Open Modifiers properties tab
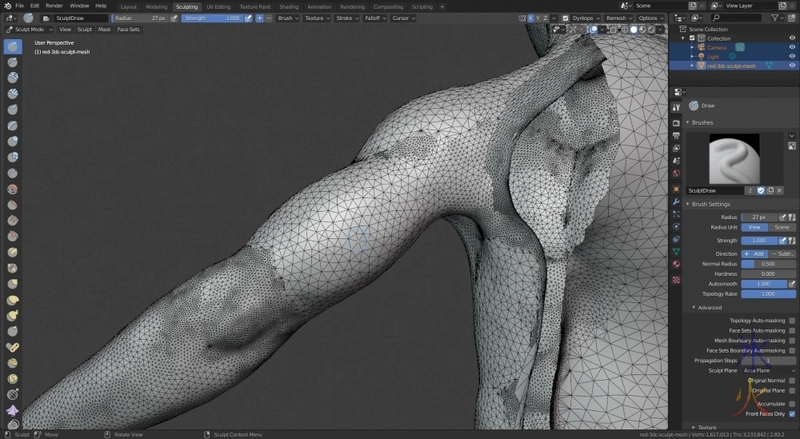The image size is (800, 439). pyautogui.click(x=676, y=202)
